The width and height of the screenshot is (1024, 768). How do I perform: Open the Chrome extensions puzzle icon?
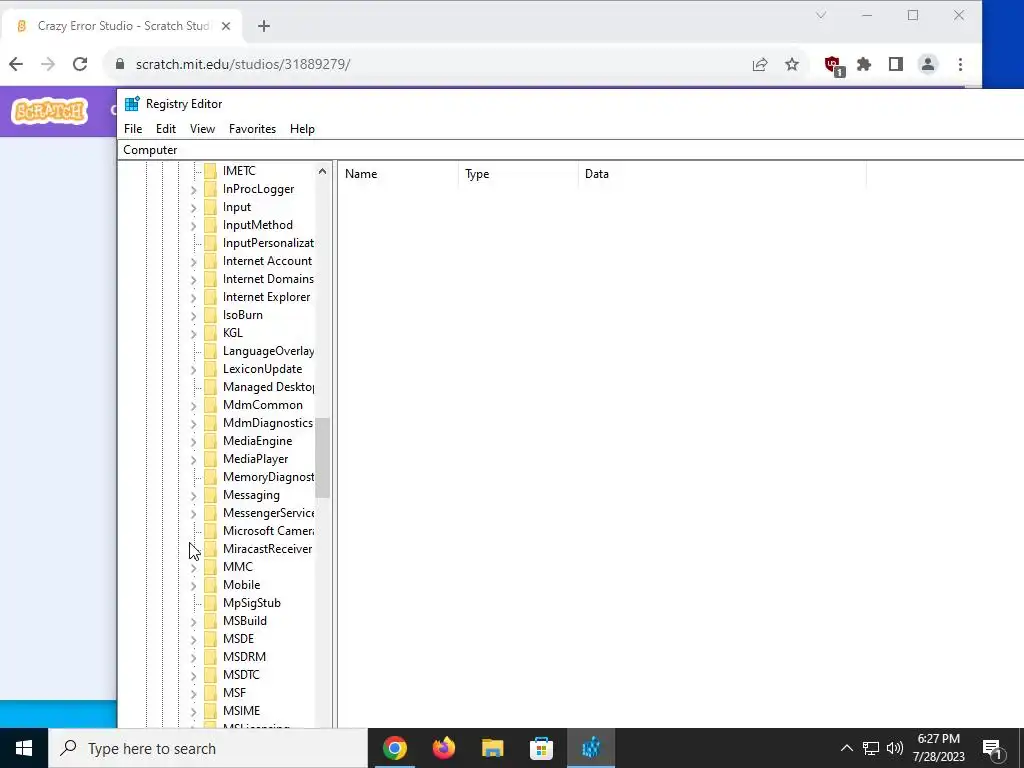point(864,64)
